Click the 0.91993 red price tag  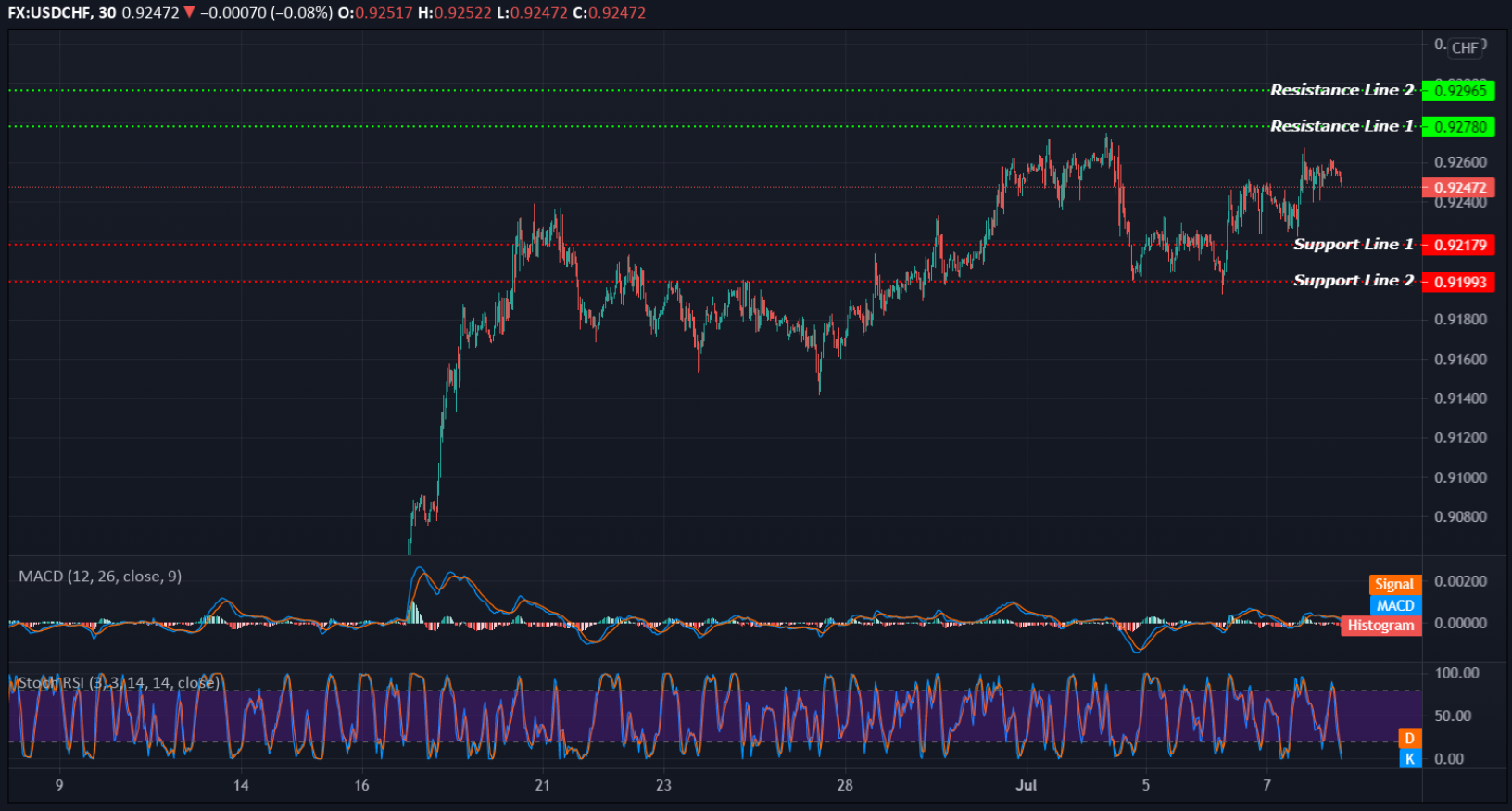pos(1459,282)
